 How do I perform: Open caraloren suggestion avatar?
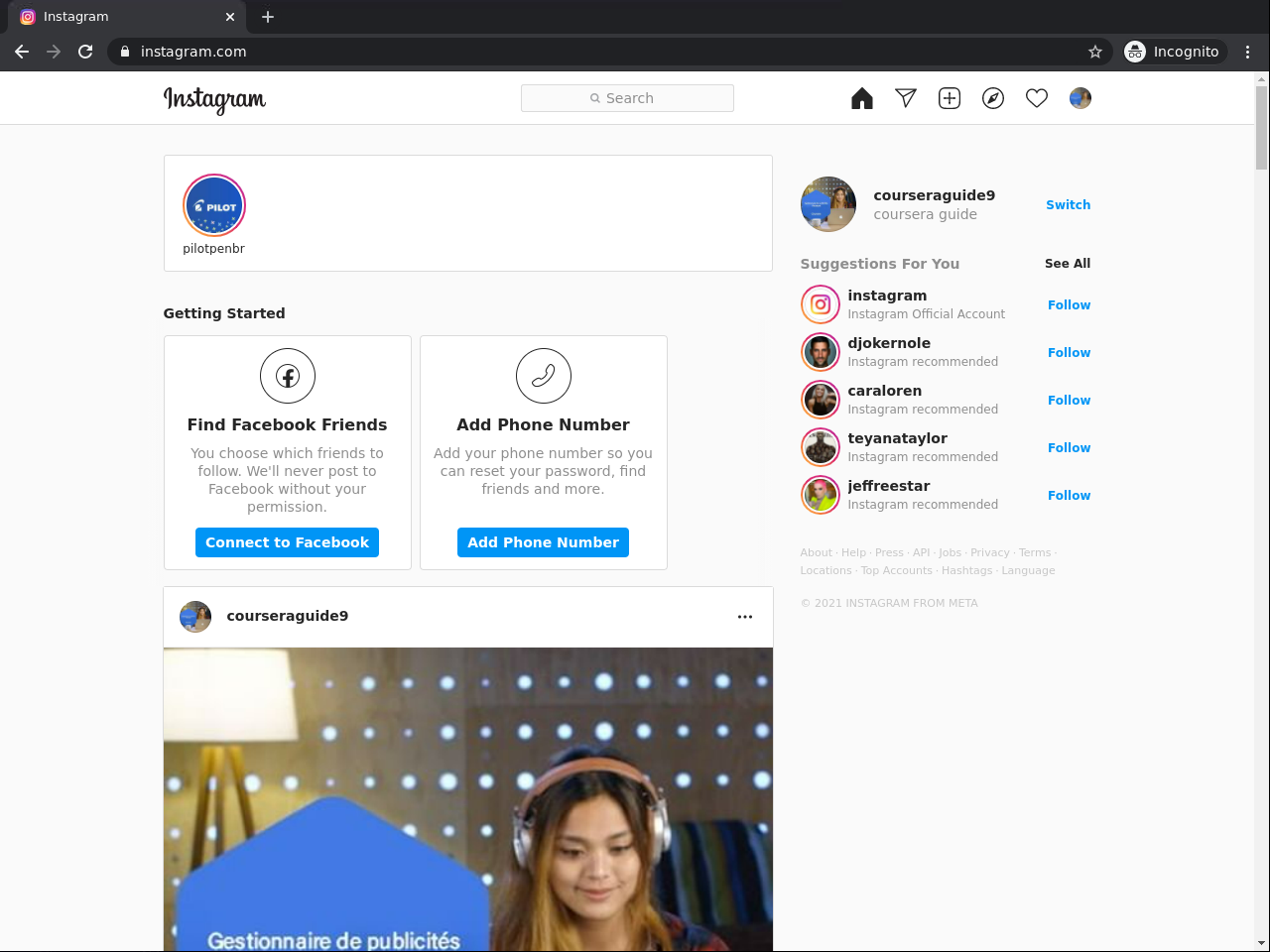(x=821, y=400)
